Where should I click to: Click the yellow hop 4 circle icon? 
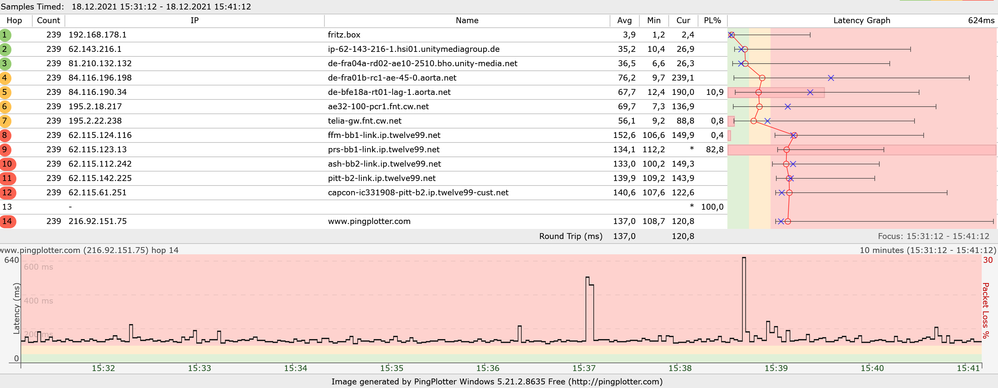[x=6, y=78]
